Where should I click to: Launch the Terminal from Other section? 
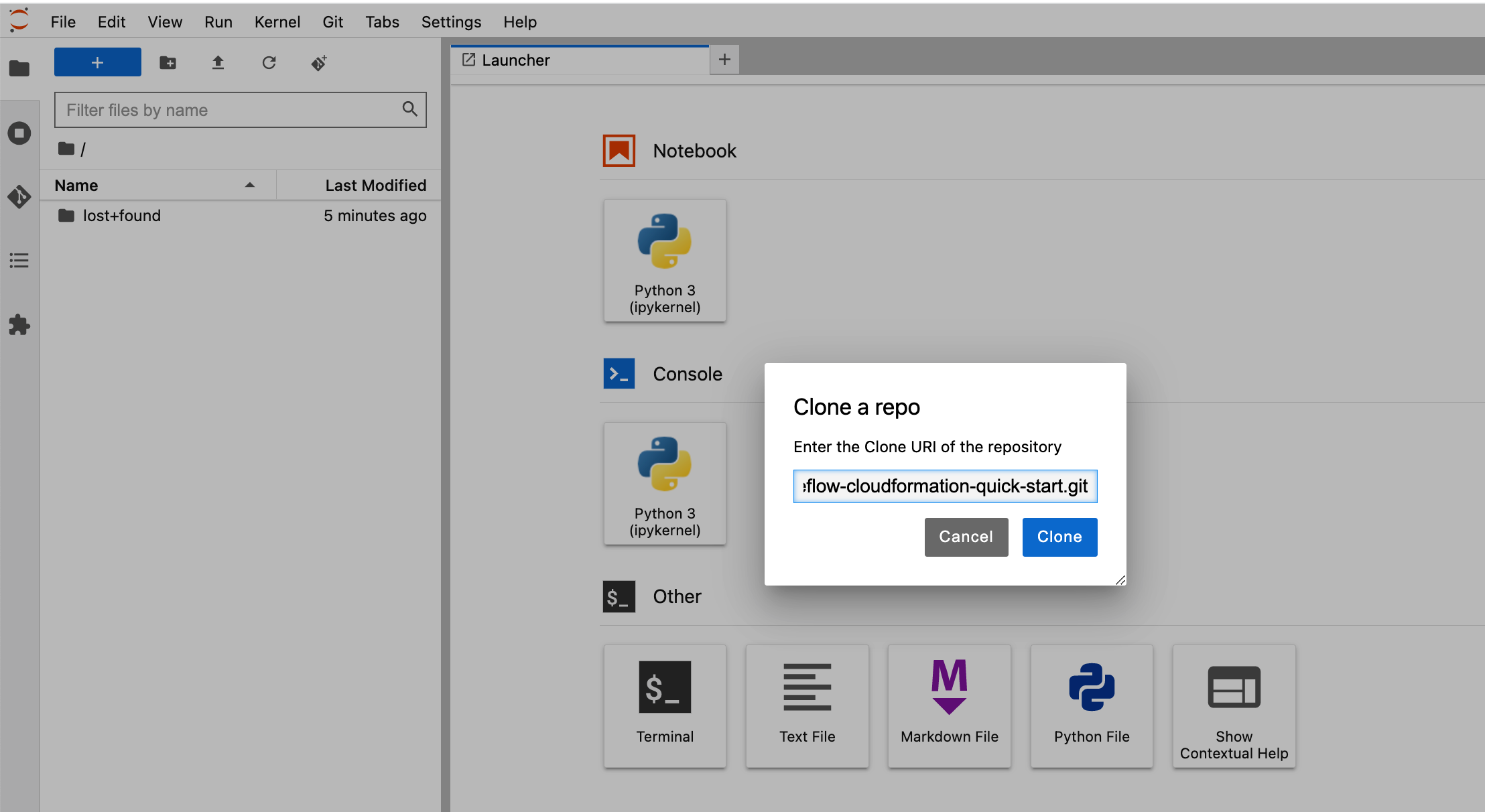click(x=664, y=705)
